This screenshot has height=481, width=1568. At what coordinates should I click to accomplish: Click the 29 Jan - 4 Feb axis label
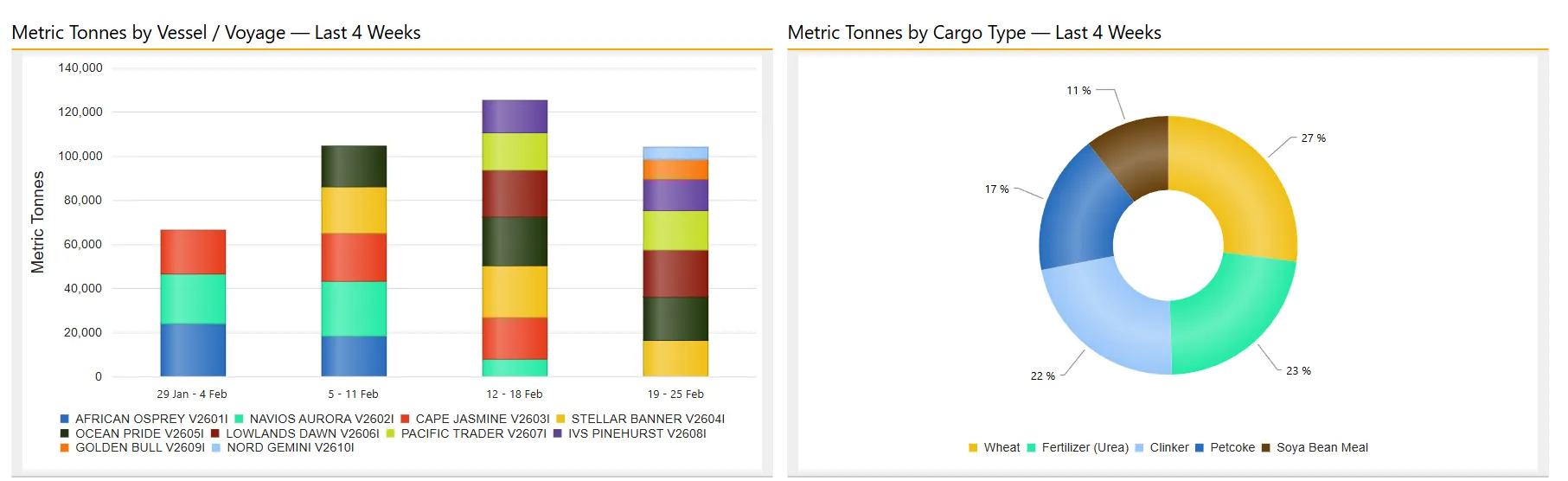point(192,394)
